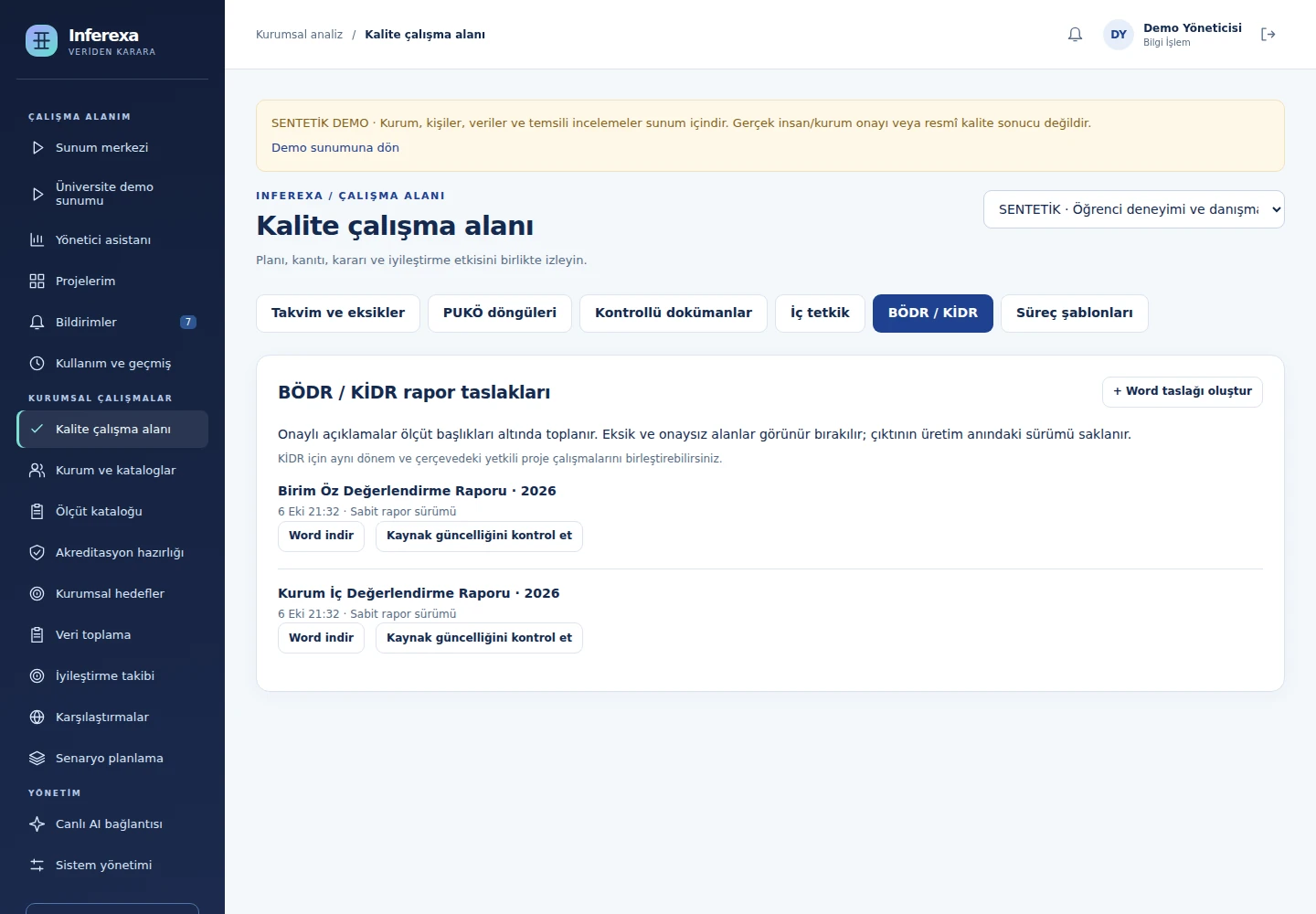Open Kalite çalışma alanı sidebar item
This screenshot has width=1316, height=914.
click(x=112, y=430)
